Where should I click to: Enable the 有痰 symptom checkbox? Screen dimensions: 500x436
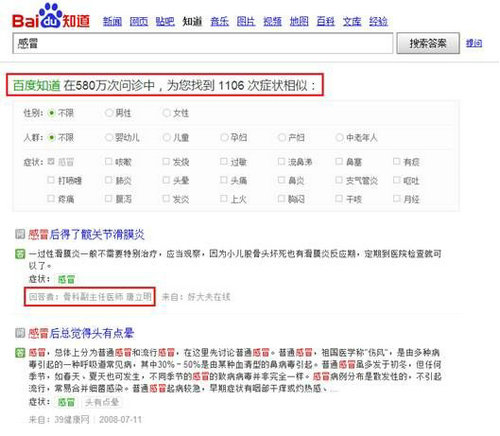tap(397, 162)
